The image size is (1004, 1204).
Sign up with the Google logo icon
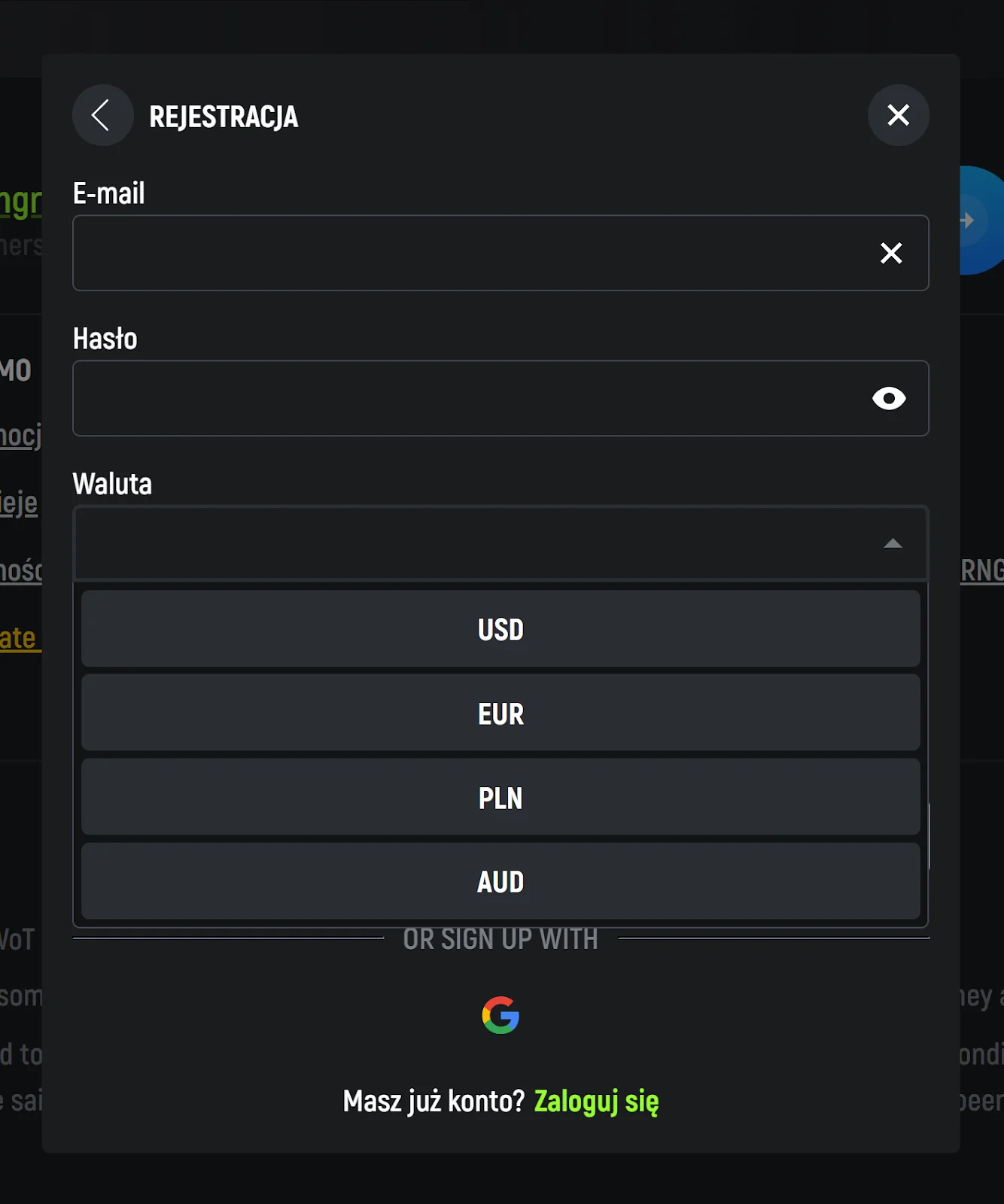click(500, 1015)
